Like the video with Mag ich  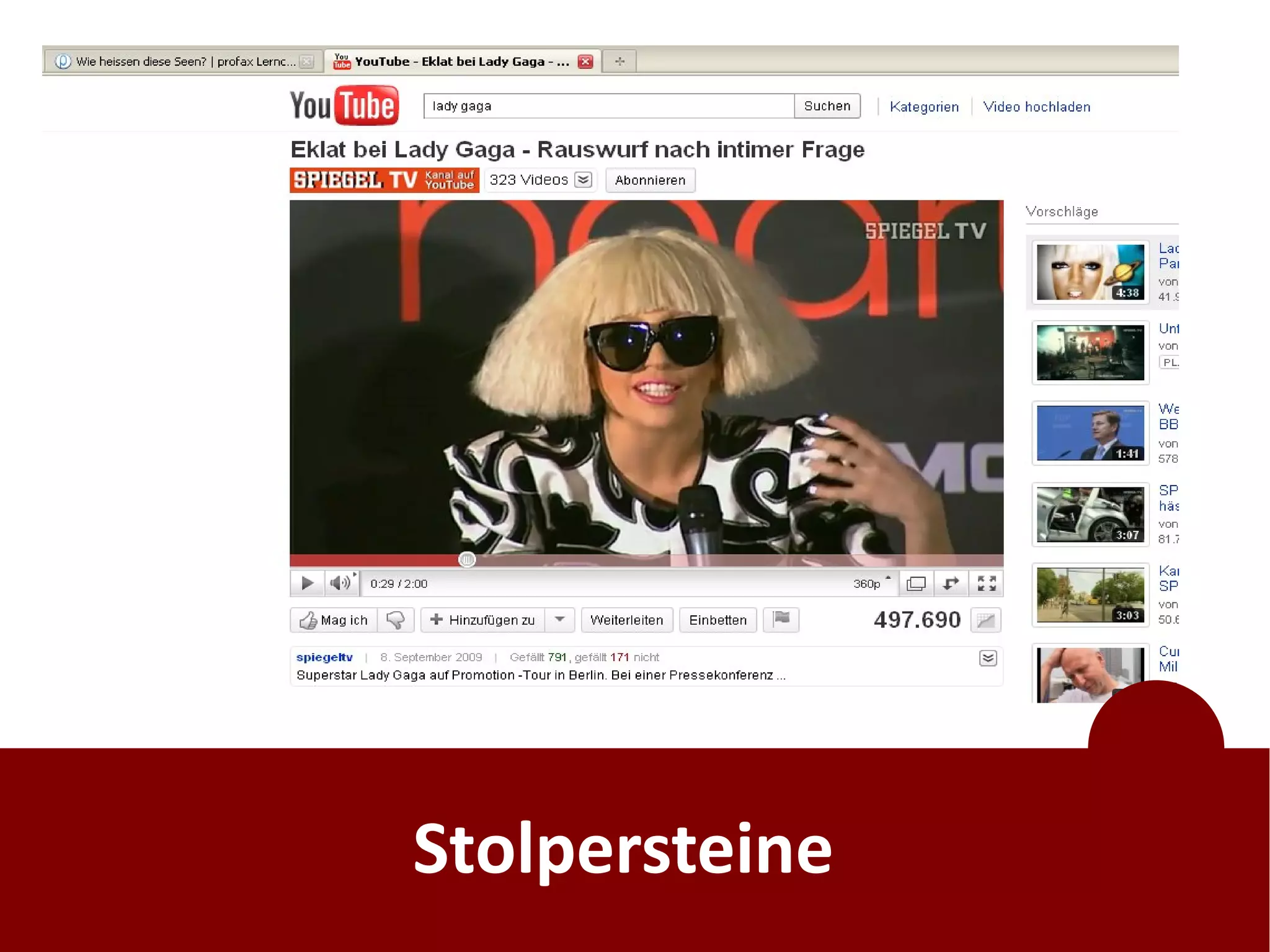[334, 620]
